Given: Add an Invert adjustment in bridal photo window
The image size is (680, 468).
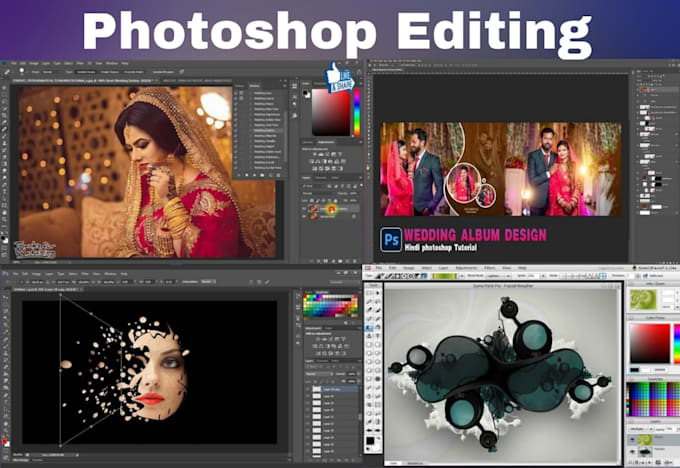Looking at the screenshot, I should click(x=315, y=168).
